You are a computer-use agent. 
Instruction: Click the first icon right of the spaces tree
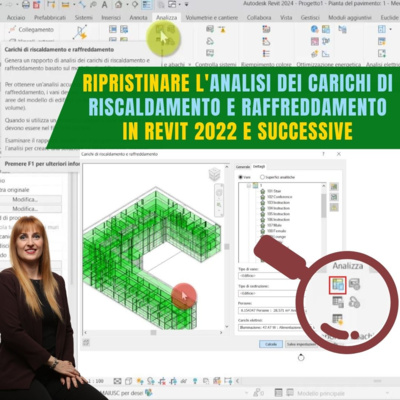point(334,187)
